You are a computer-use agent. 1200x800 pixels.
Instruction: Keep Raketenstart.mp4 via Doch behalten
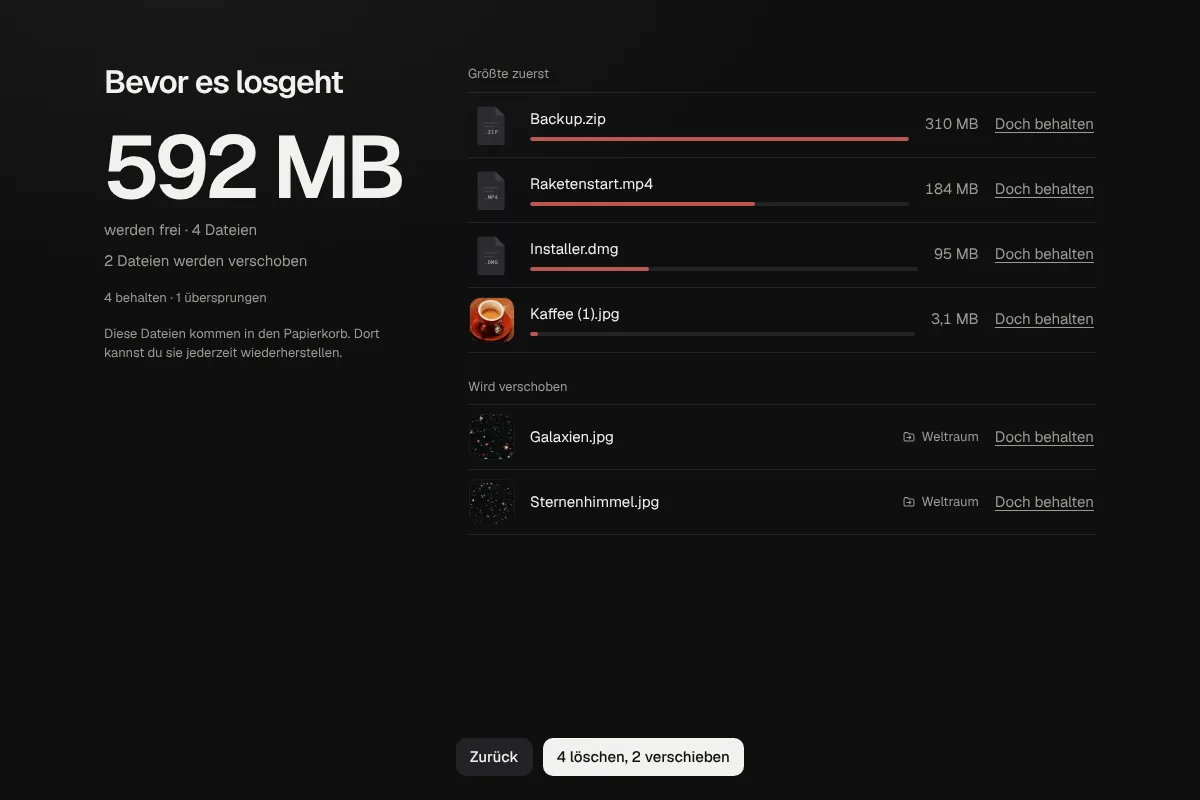click(1044, 189)
